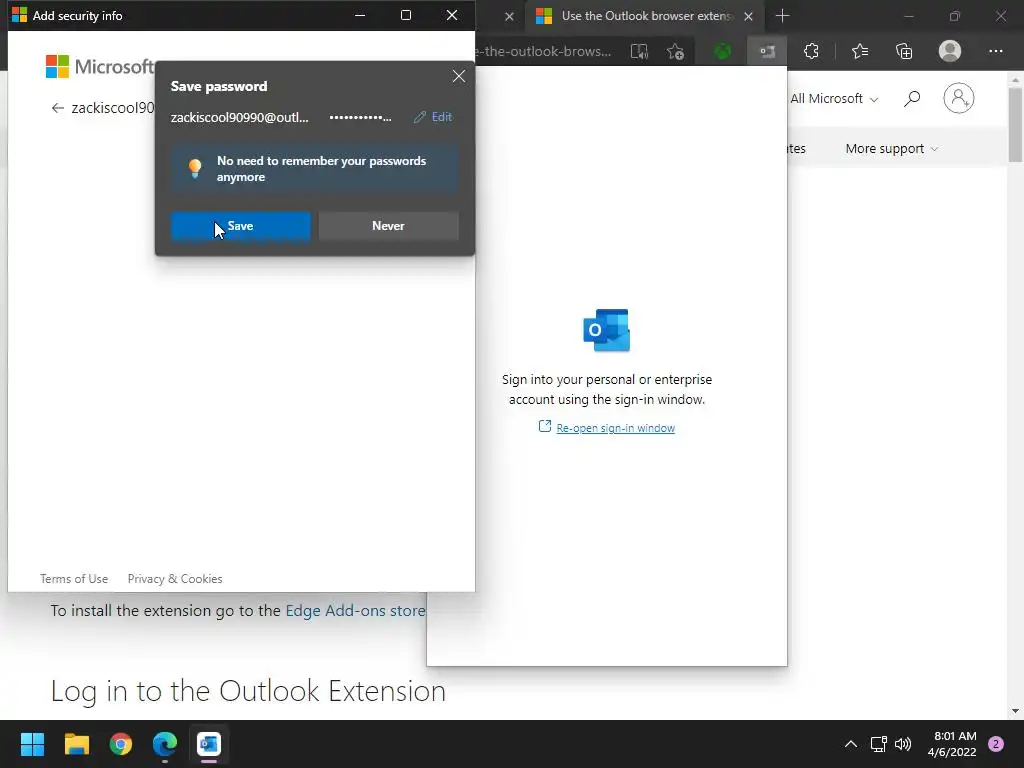The image size is (1024, 768).
Task: Open the page search magnifier
Action: tap(912, 99)
